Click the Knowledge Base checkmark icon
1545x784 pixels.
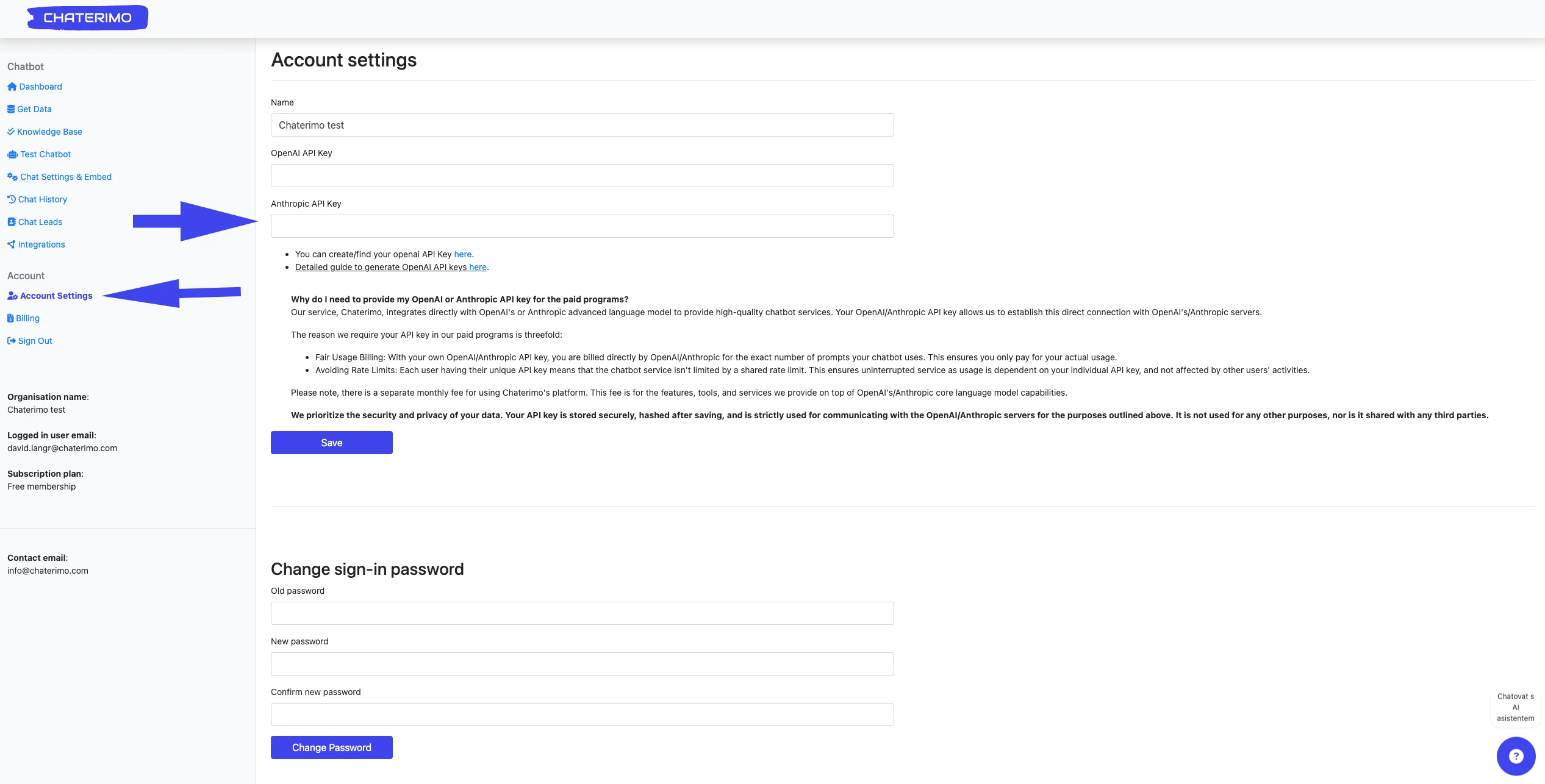[x=11, y=132]
